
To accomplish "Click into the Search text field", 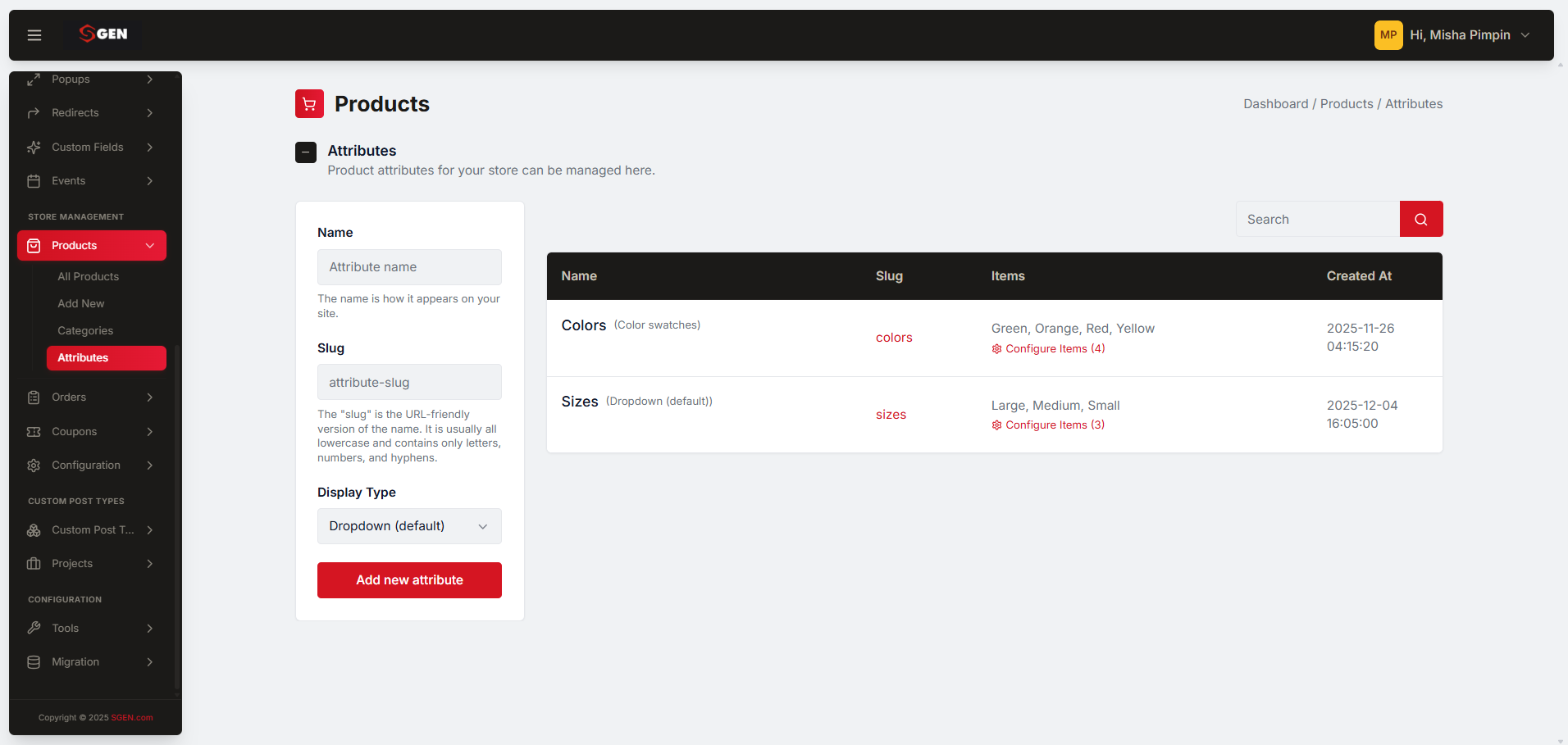I will click(x=1318, y=219).
